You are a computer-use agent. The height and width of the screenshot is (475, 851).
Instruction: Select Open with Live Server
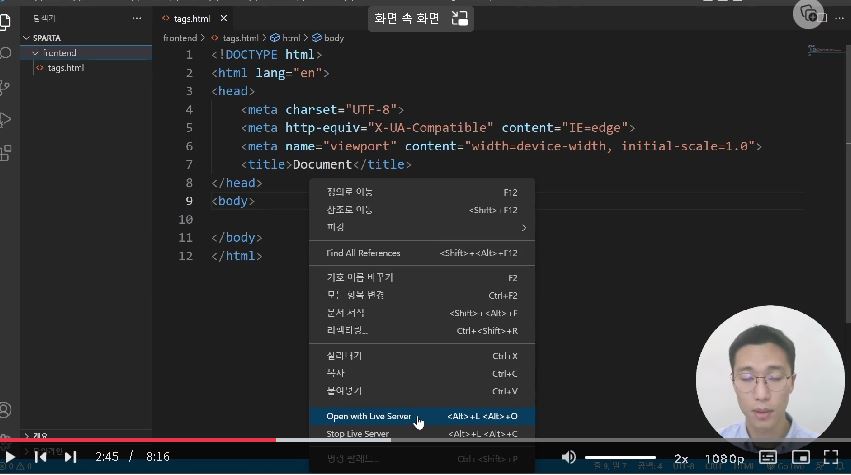(422, 416)
